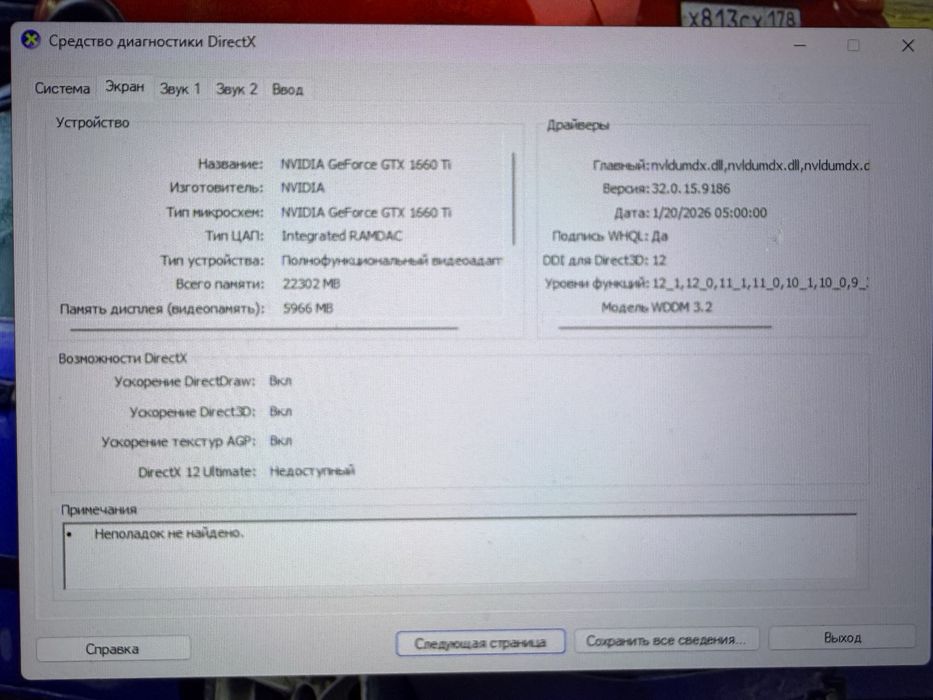Image resolution: width=933 pixels, height=700 pixels.
Task: Select the Название value NVIDIA GeForce GTX 1660 Ti
Action: pyautogui.click(x=366, y=164)
